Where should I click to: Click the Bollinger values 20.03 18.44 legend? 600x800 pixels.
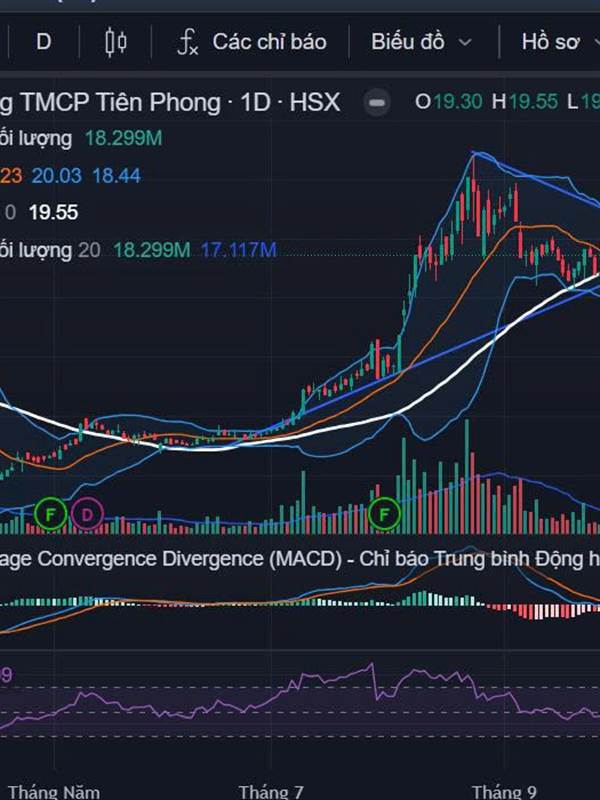point(86,176)
